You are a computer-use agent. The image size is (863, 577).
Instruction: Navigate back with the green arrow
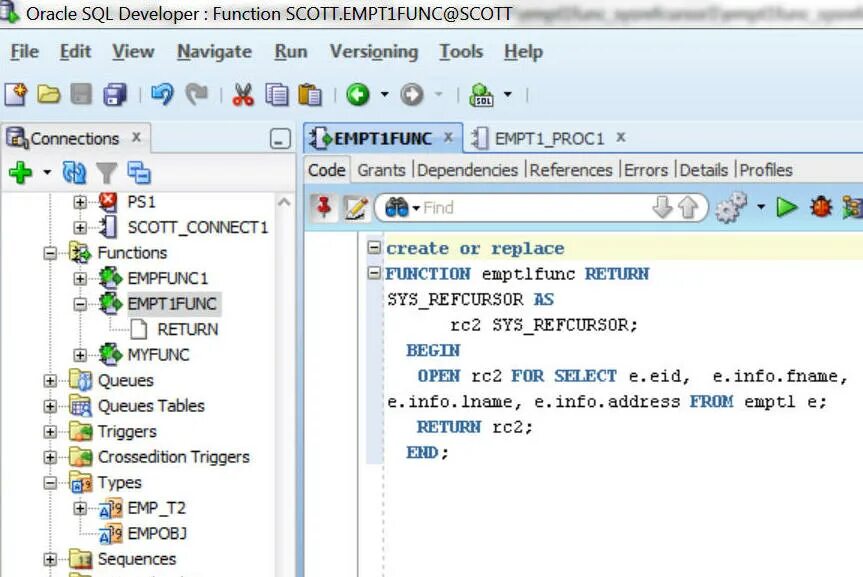tap(358, 95)
